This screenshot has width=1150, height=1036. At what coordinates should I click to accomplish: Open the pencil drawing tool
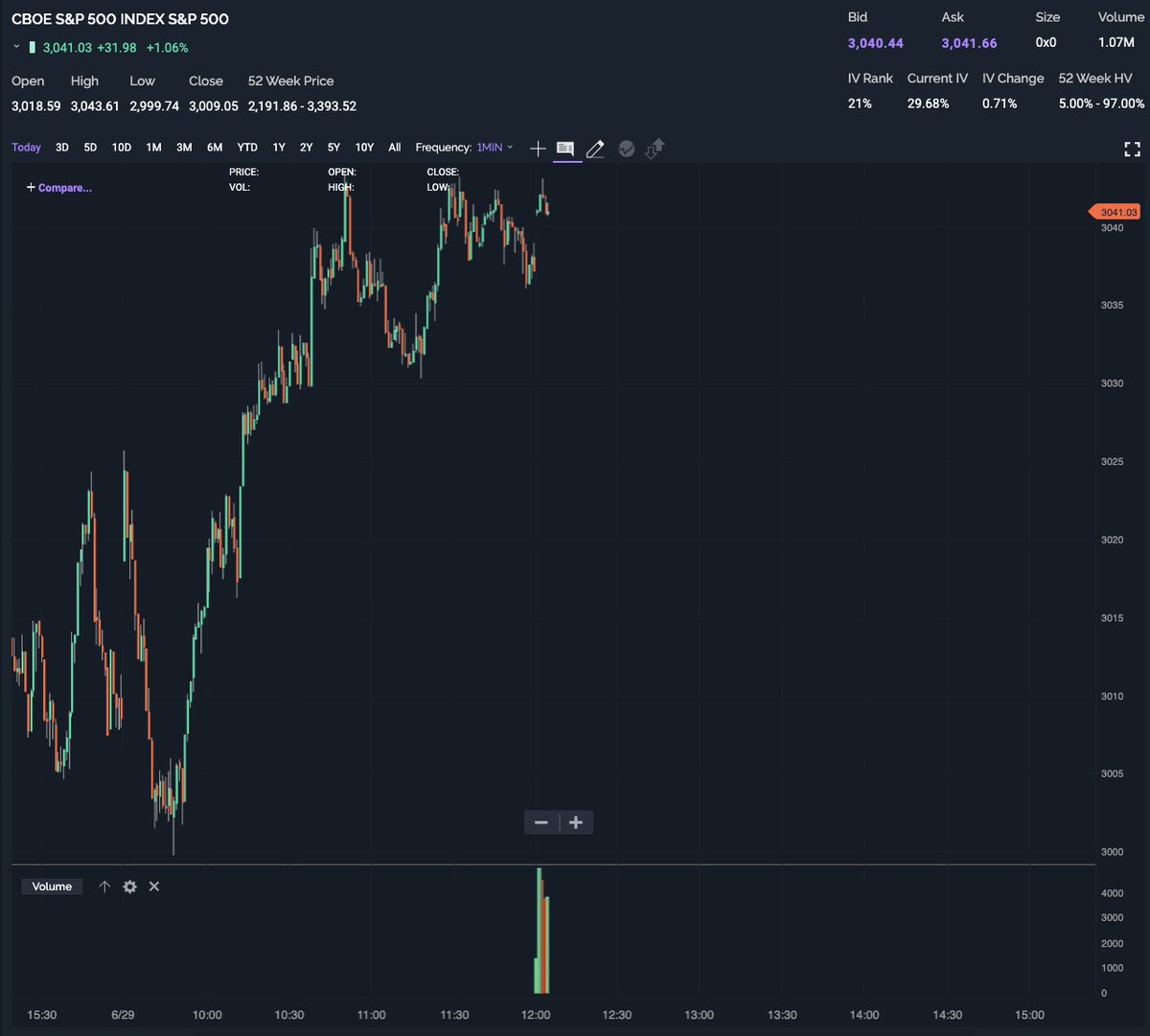[595, 149]
